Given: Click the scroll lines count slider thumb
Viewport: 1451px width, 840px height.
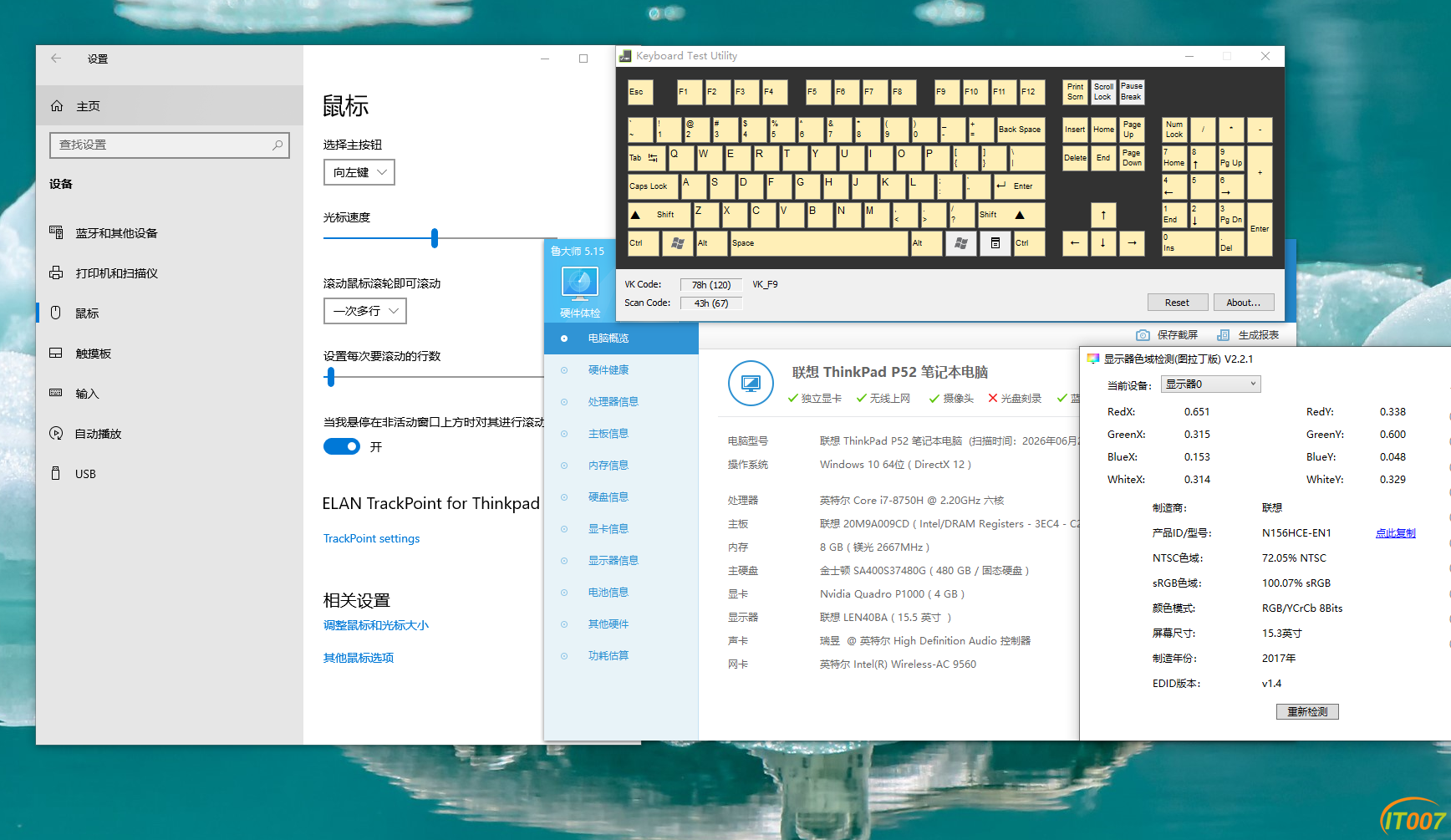Looking at the screenshot, I should click(331, 377).
